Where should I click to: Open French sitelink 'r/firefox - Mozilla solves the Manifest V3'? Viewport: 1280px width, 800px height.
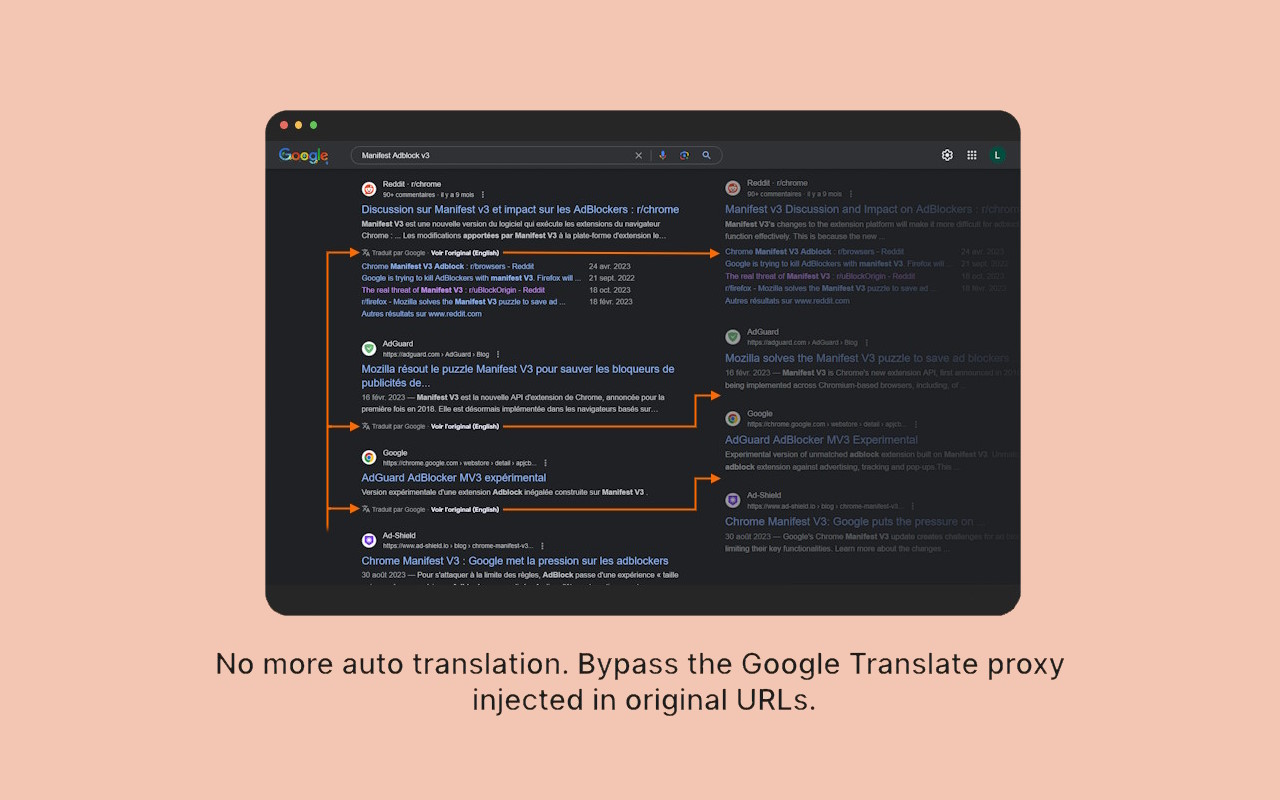click(x=464, y=302)
